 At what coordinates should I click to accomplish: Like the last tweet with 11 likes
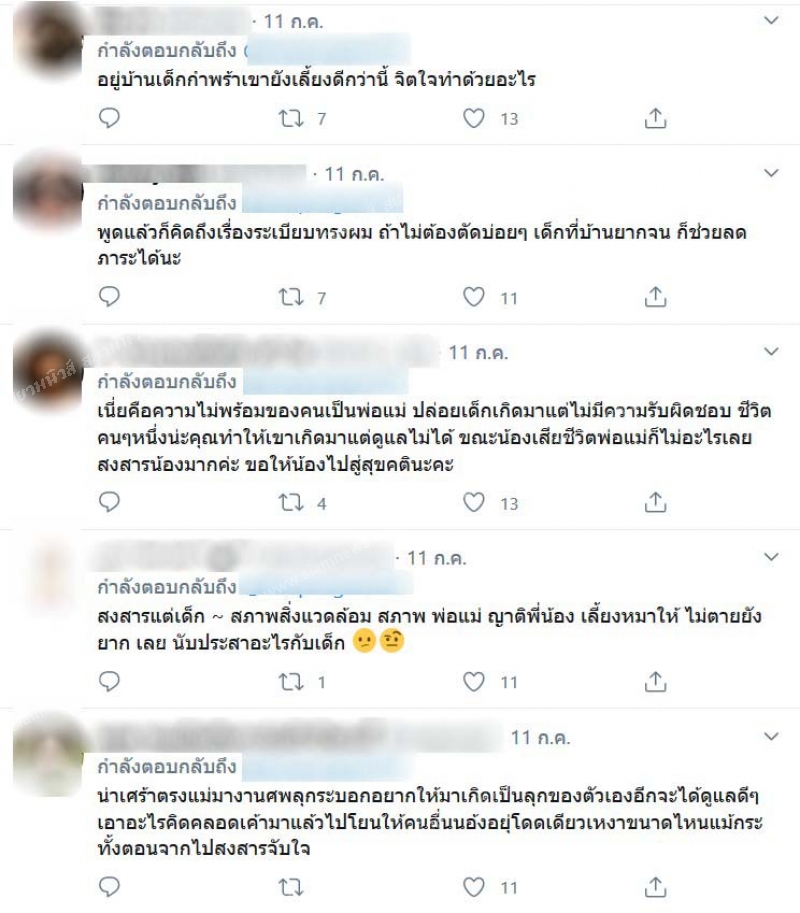473,887
